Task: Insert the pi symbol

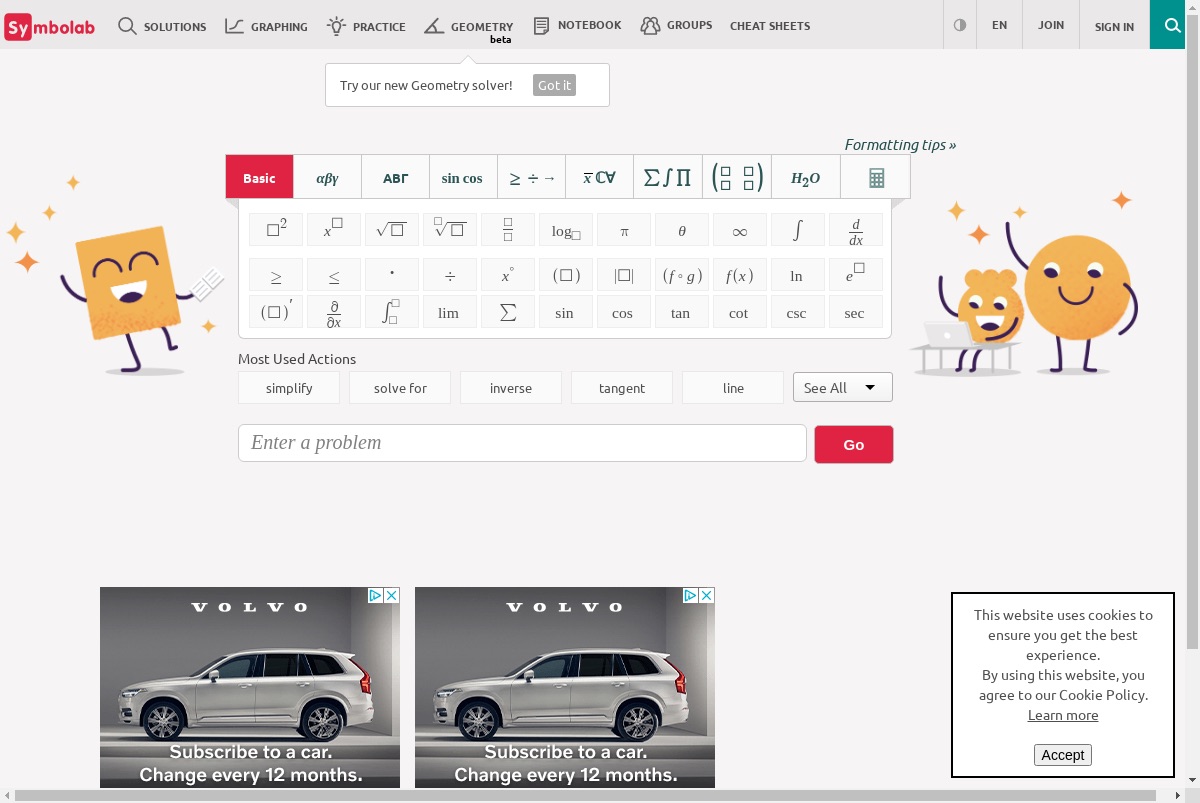Action: click(624, 230)
